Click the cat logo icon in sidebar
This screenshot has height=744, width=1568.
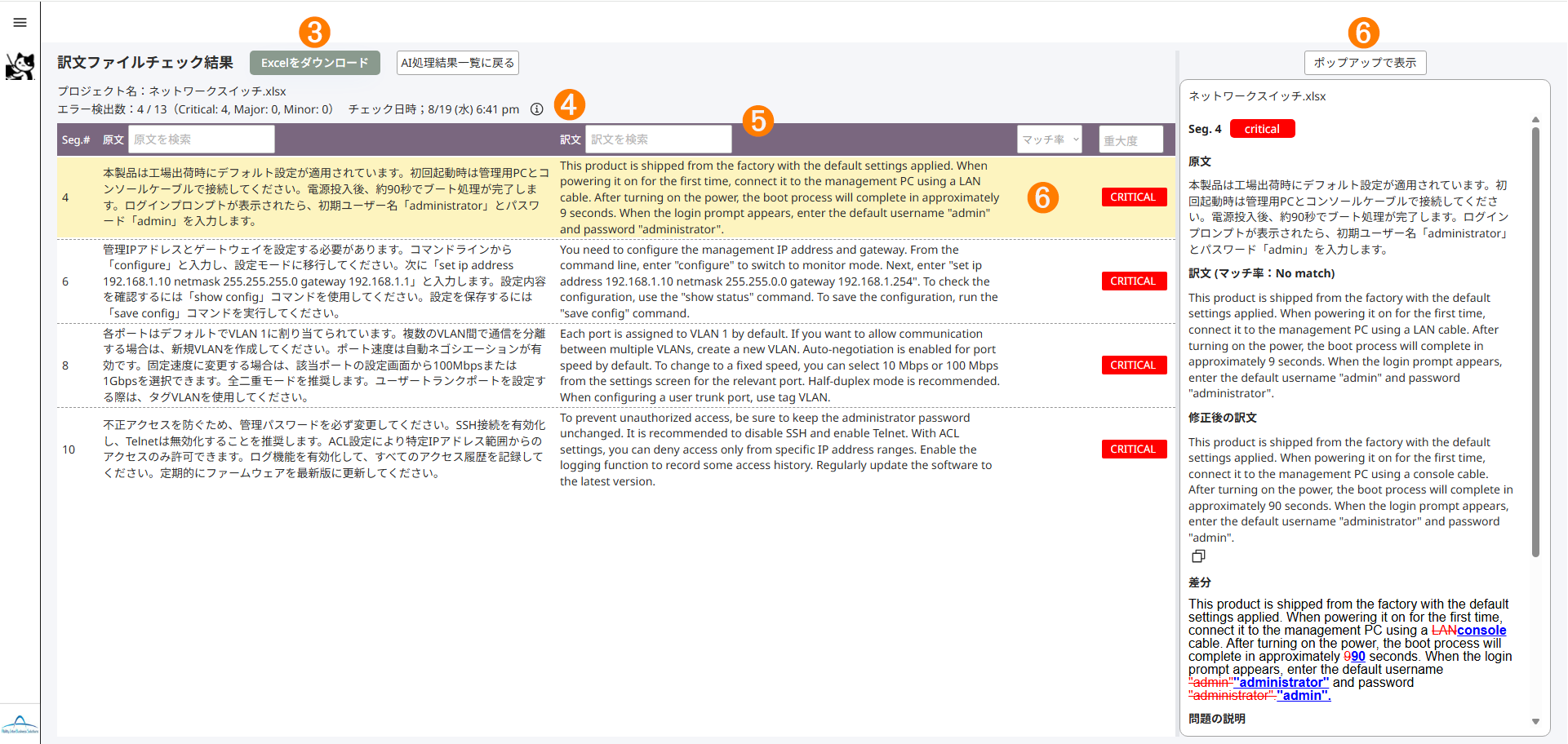pyautogui.click(x=20, y=66)
